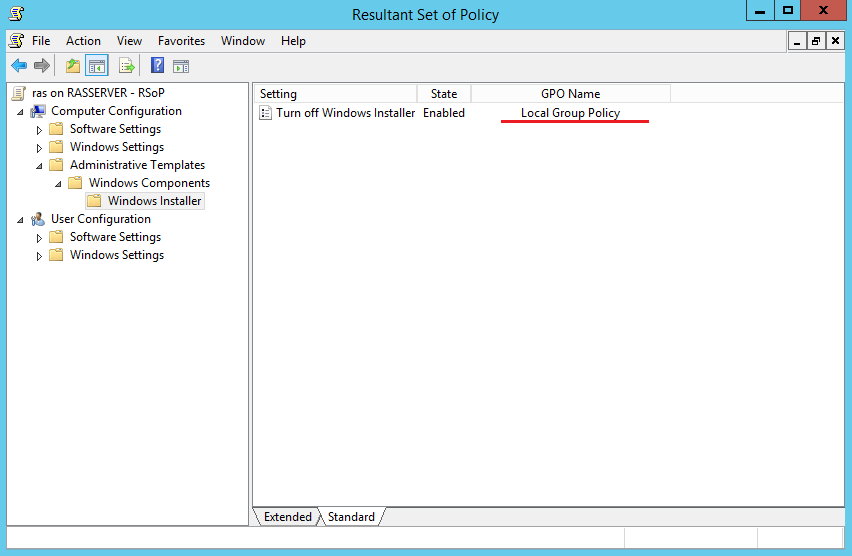Select the Windows Installer tree item
This screenshot has height=556, width=852.
pos(154,201)
